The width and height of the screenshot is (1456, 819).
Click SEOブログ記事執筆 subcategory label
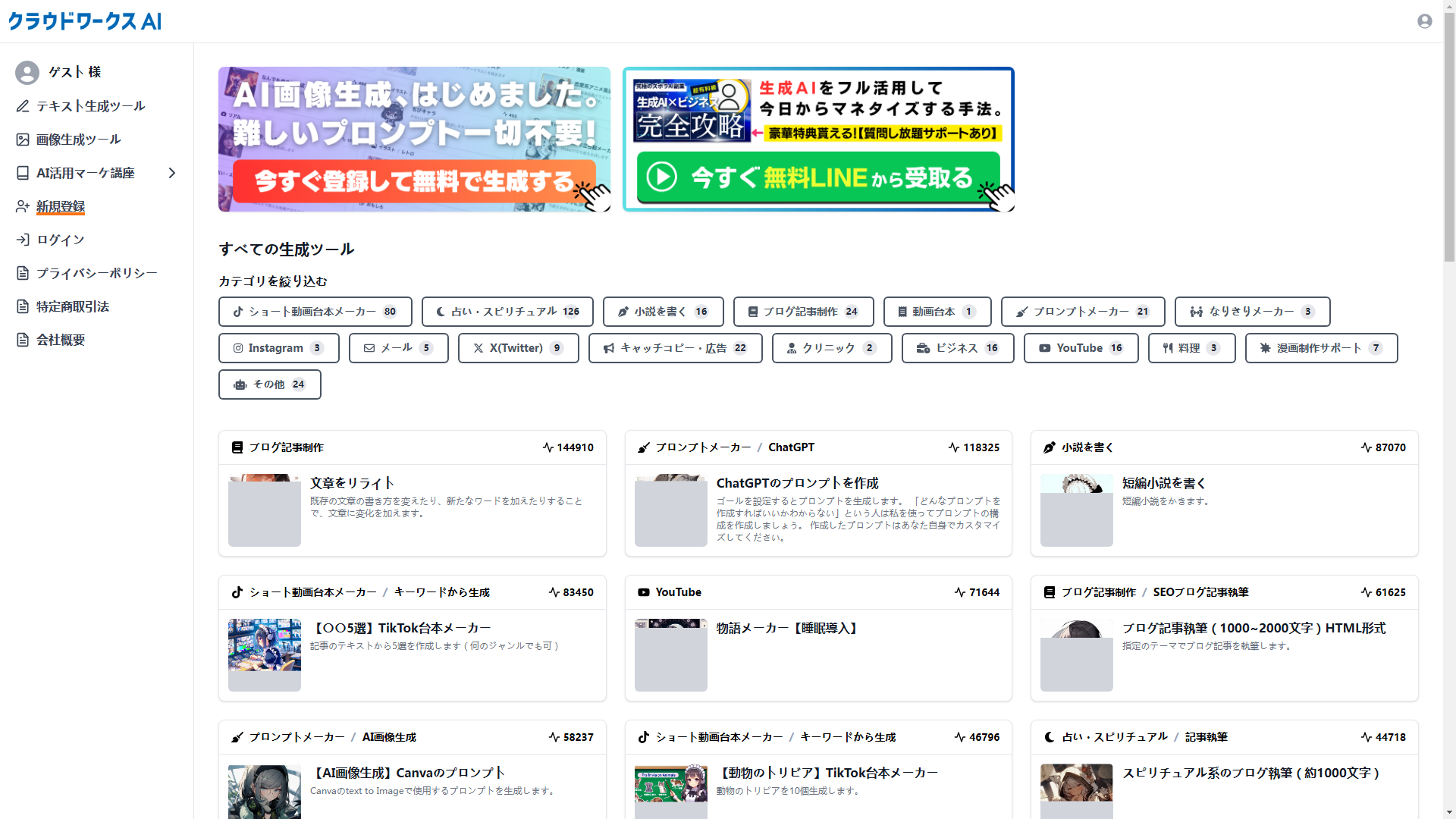(x=1200, y=592)
